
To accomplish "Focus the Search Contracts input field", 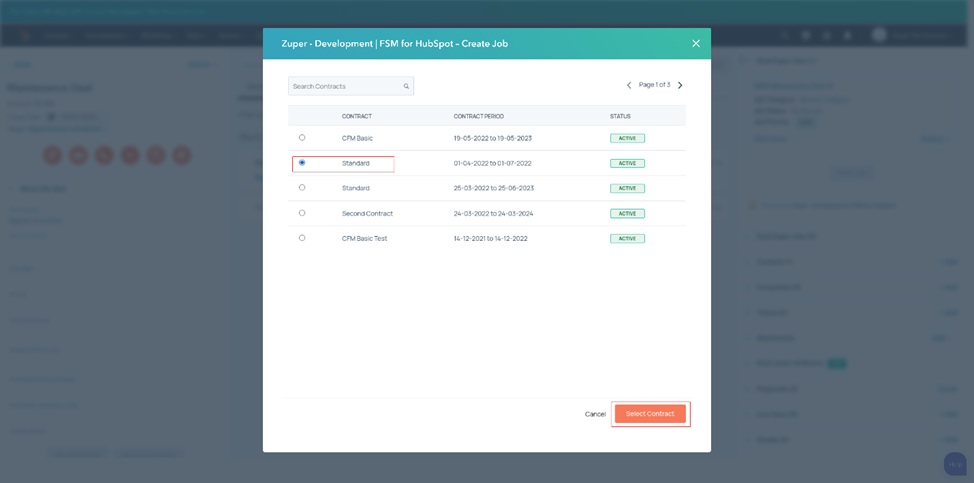I will pyautogui.click(x=345, y=87).
